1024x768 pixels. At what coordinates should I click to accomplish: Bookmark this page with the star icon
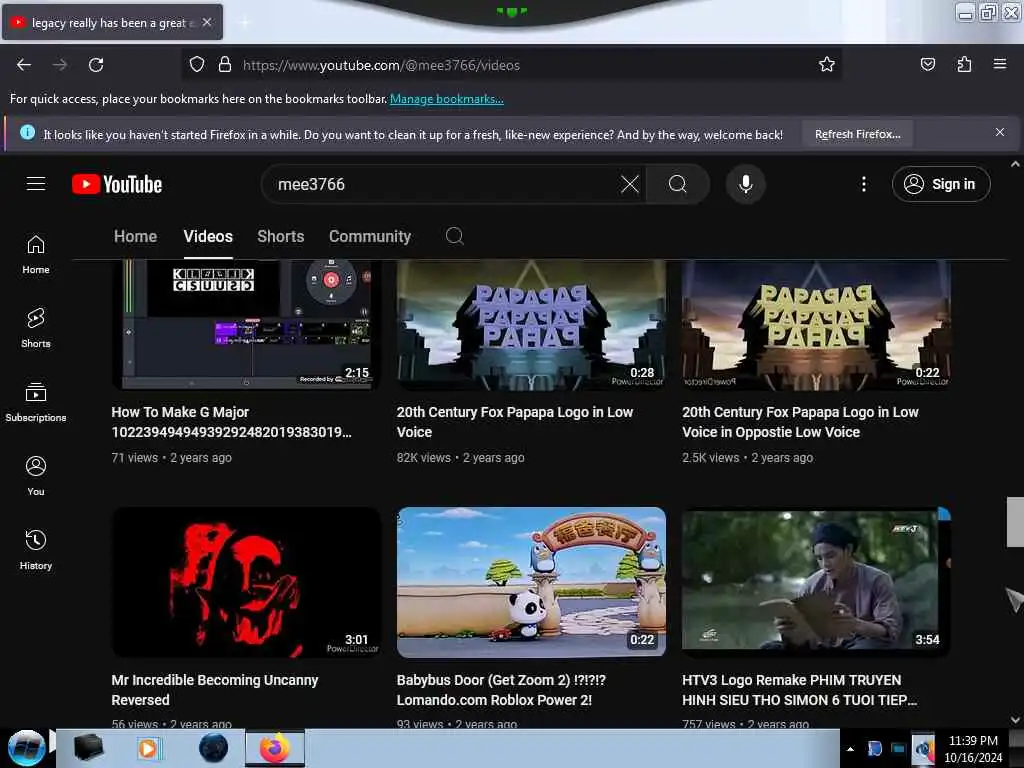[827, 65]
